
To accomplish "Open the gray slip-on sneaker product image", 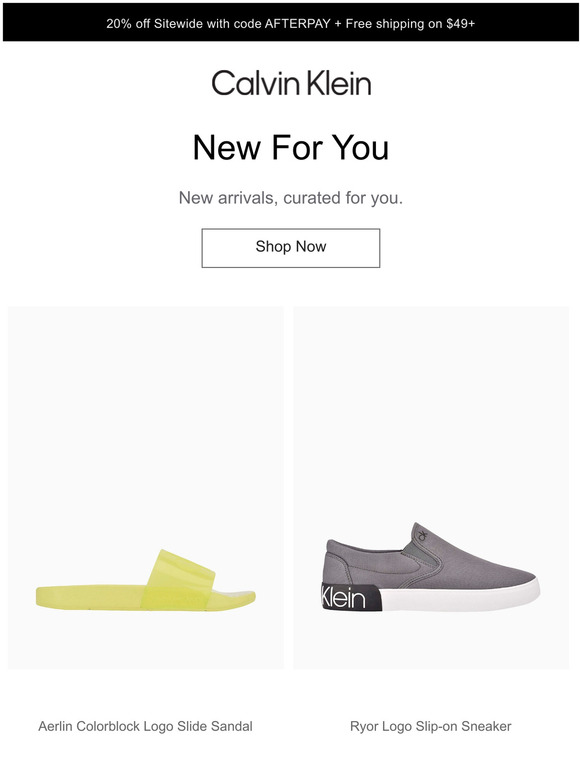I will point(431,488).
